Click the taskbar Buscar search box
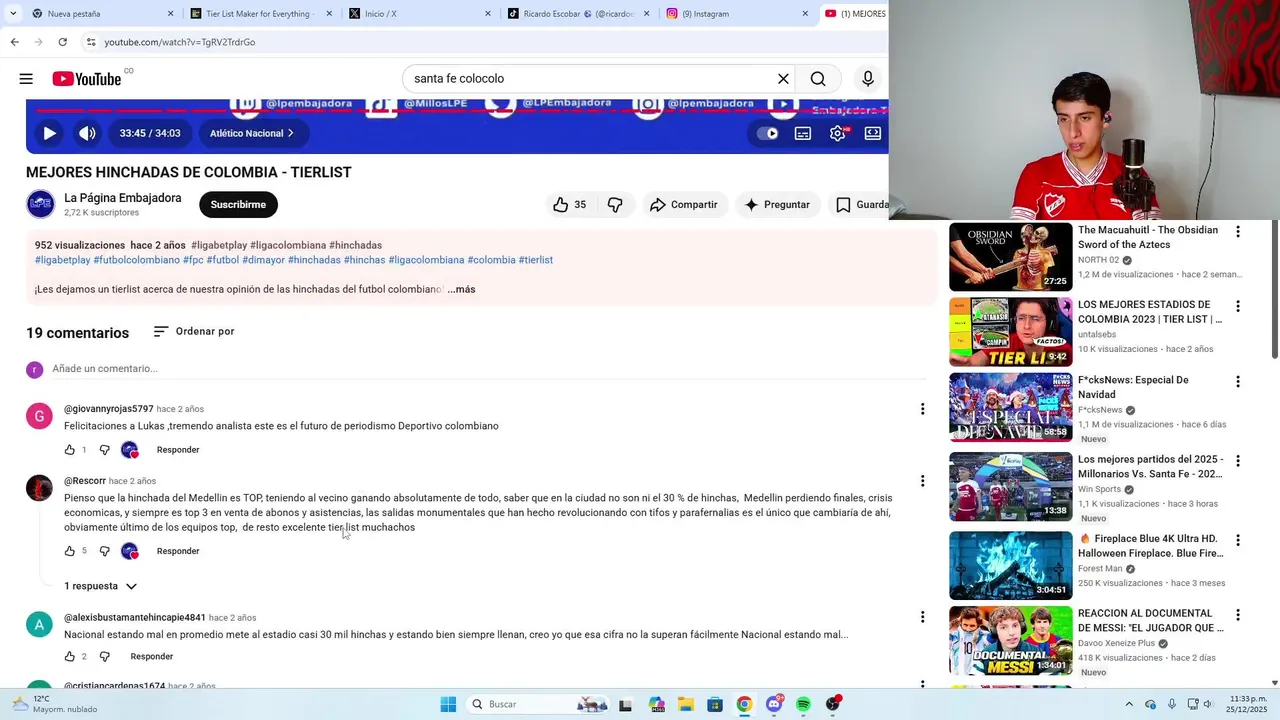 538,705
